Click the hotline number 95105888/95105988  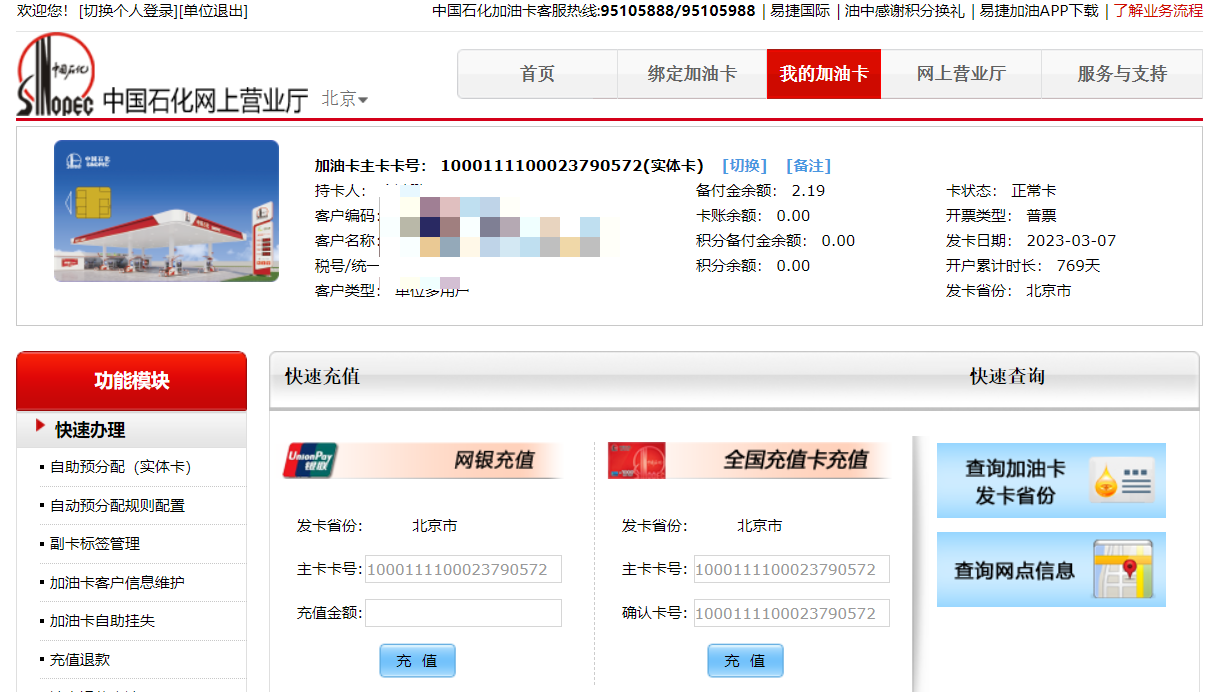point(678,11)
